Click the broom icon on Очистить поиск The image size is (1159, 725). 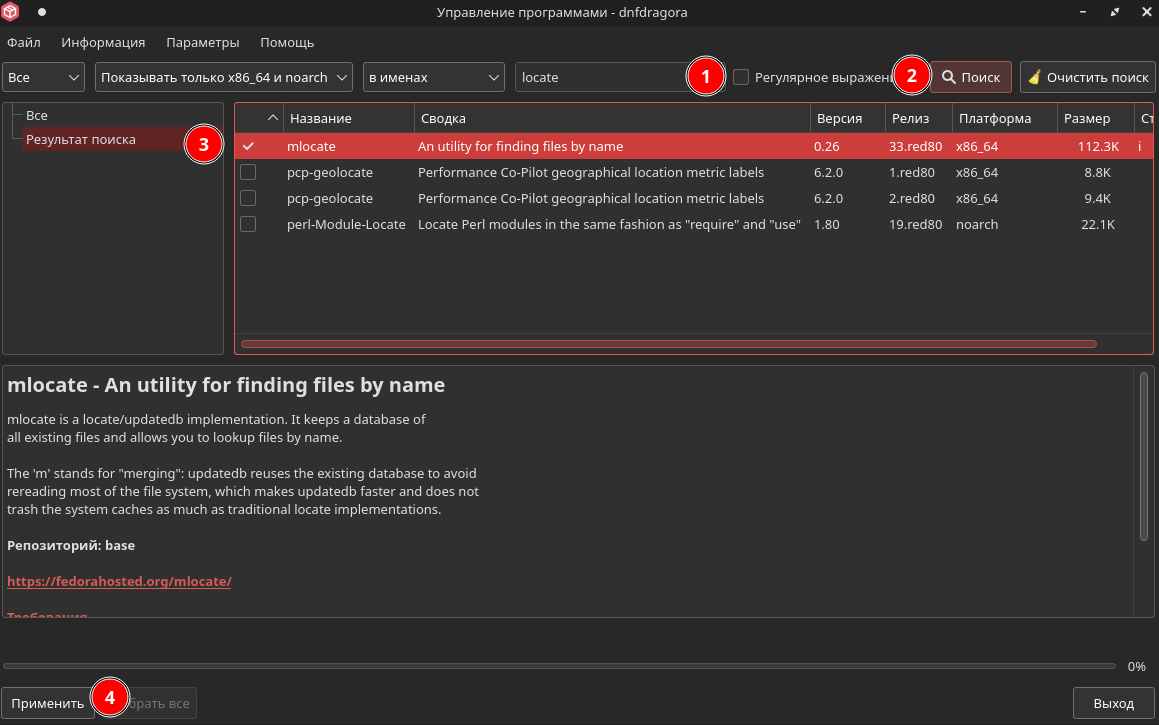(1034, 77)
